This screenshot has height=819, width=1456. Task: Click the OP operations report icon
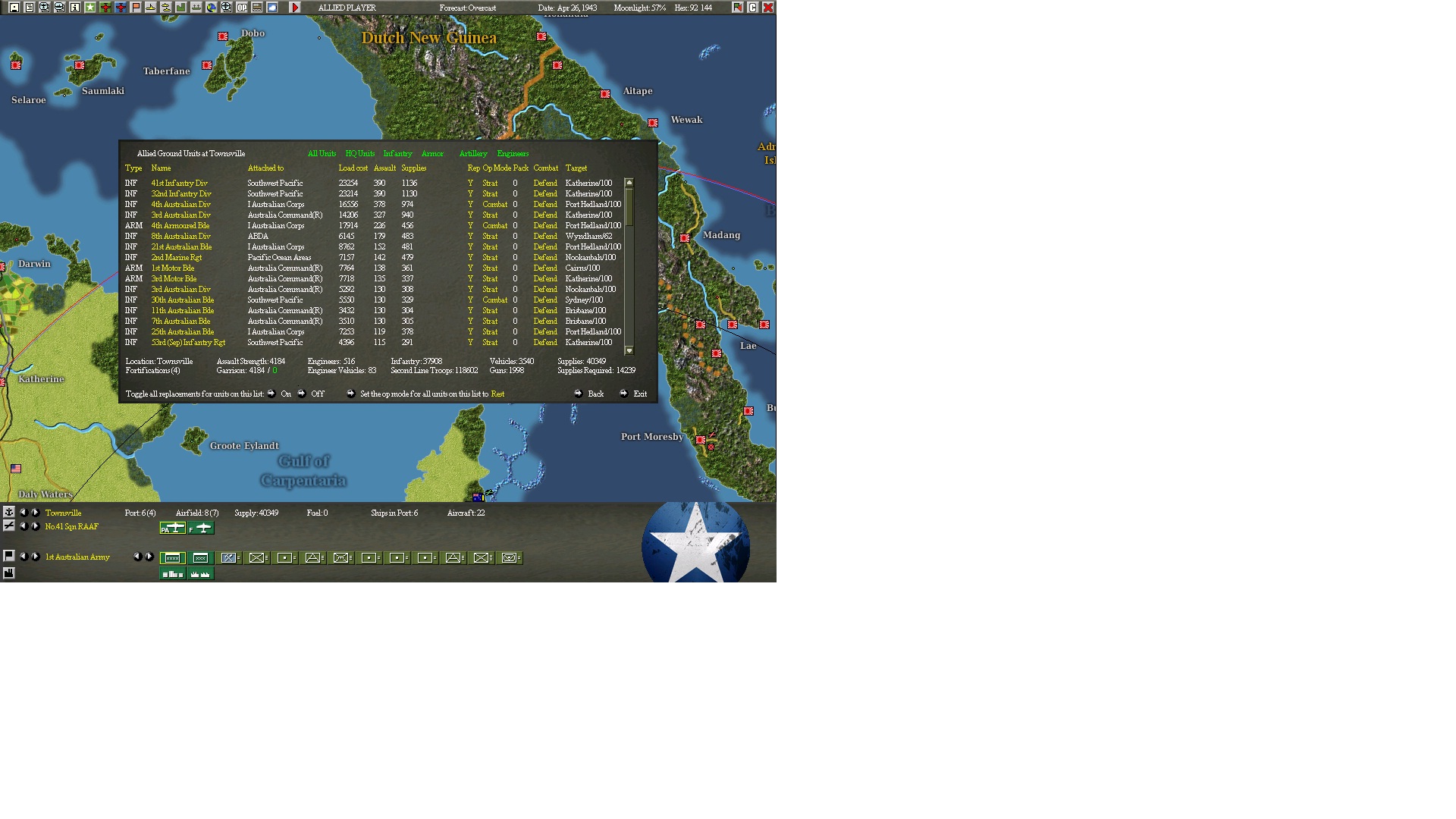coord(242,7)
